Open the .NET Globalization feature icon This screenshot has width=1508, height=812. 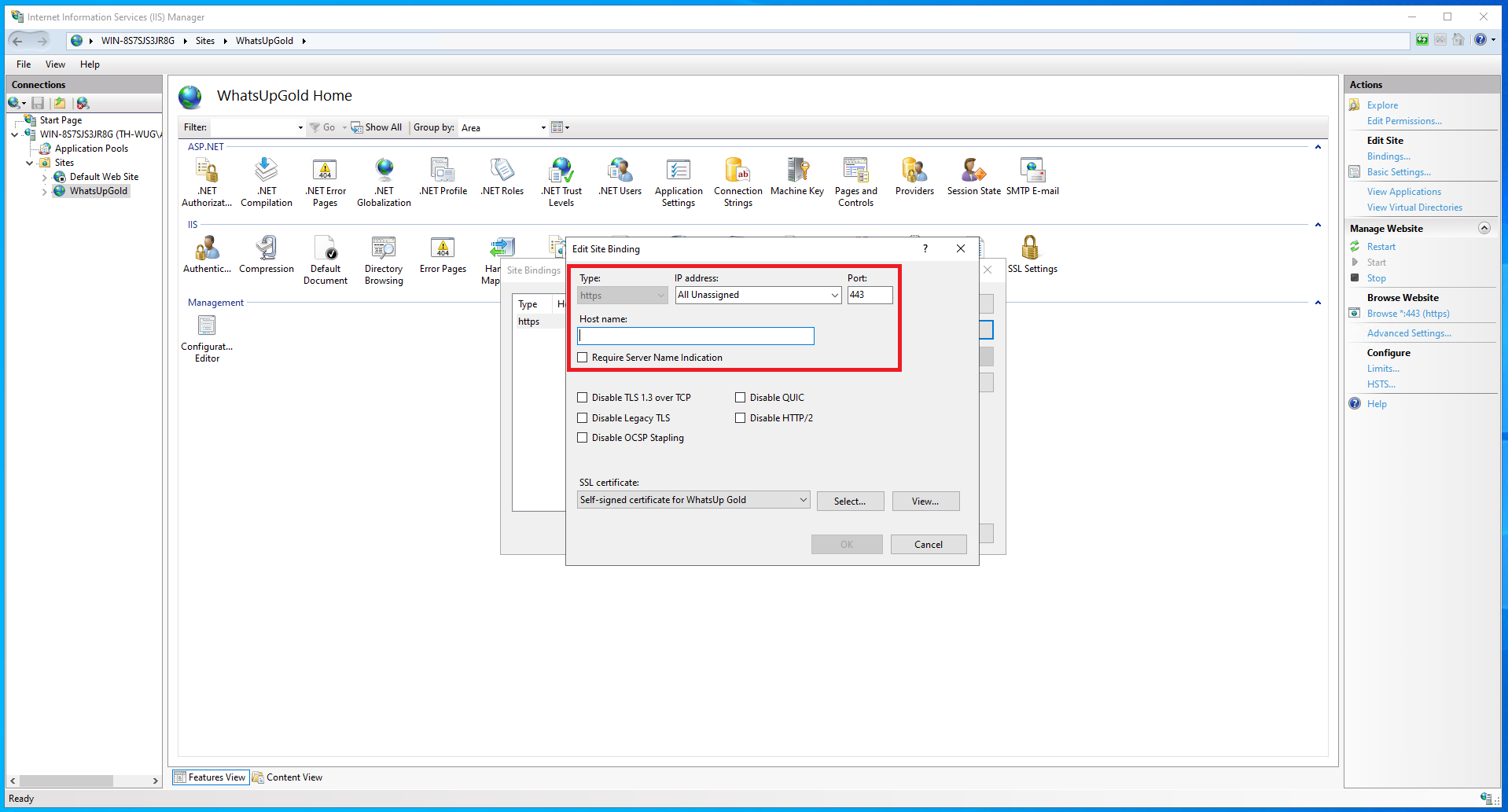click(384, 171)
